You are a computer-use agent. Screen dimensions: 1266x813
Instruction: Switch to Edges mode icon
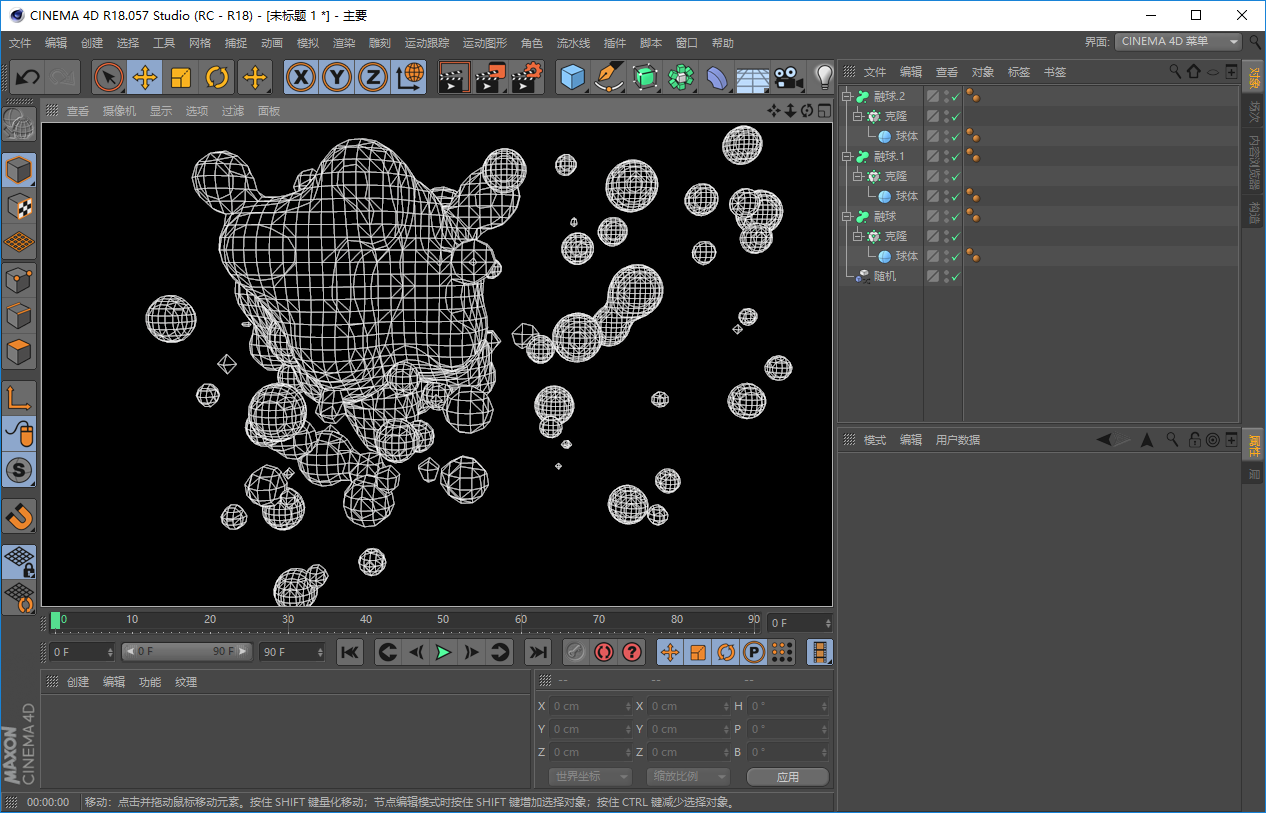point(19,316)
